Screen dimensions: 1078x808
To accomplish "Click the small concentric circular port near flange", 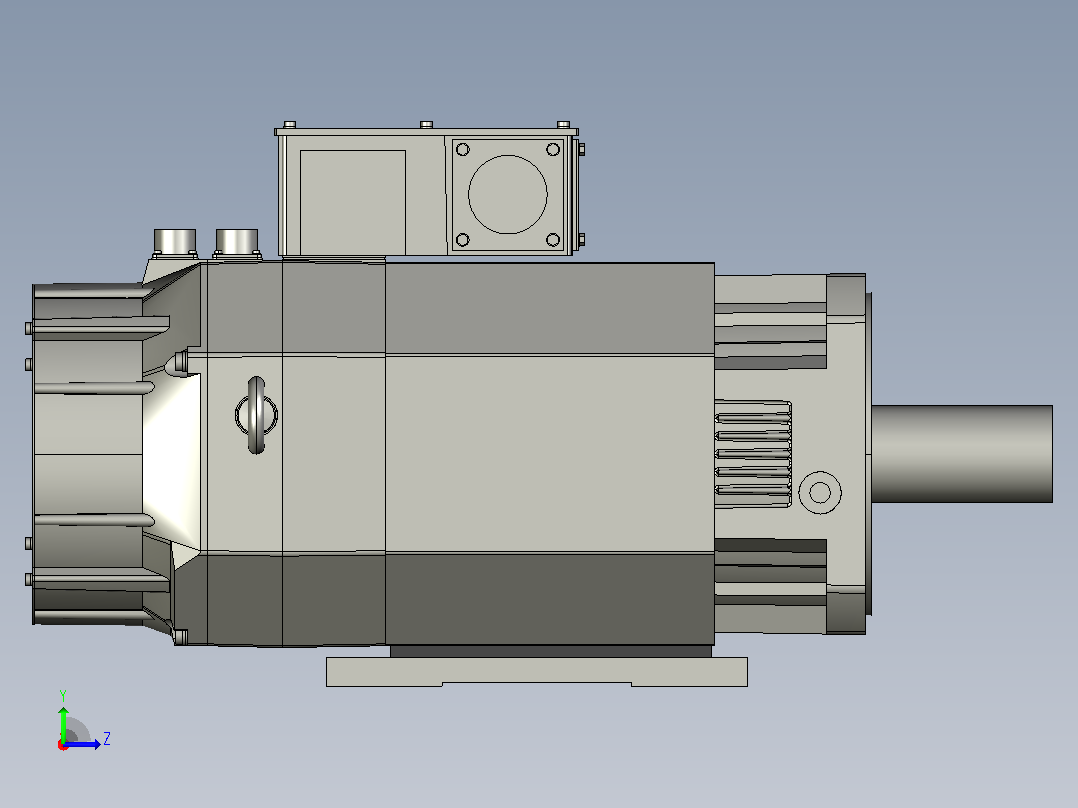I will tap(820, 492).
